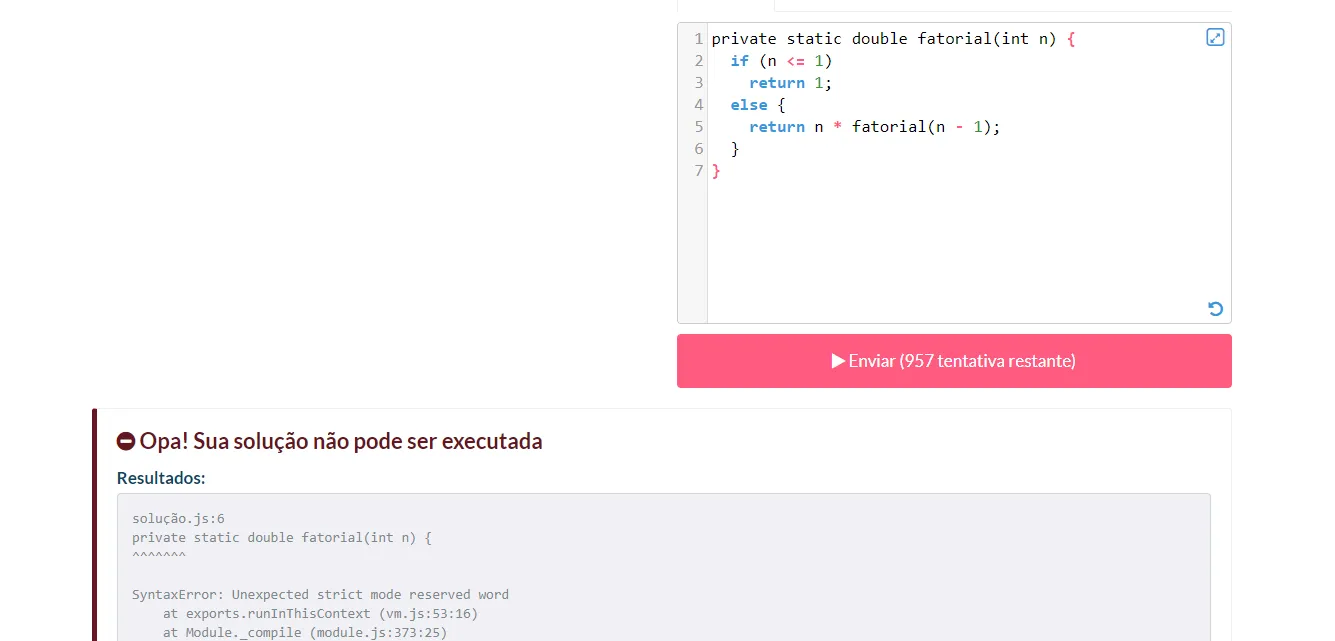Click the red error icon beside "Opa!"
The width and height of the screenshot is (1335, 641).
click(126, 441)
